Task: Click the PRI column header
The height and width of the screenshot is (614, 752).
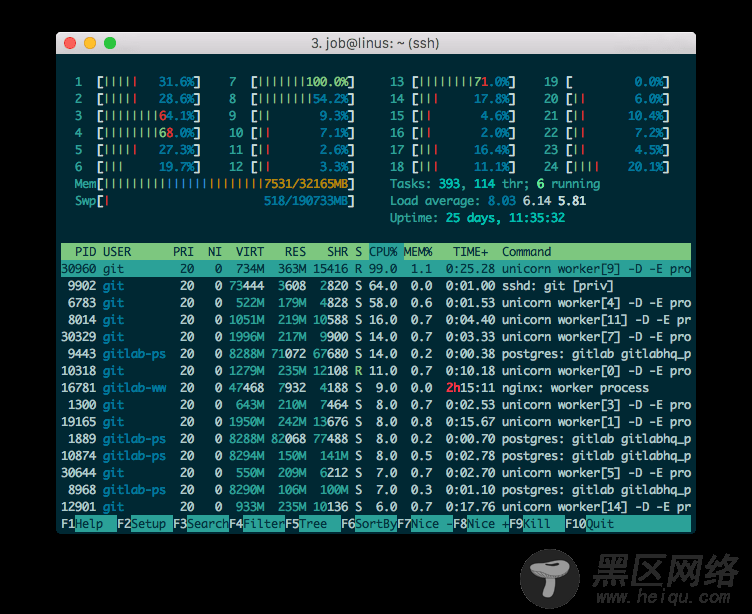Action: [183, 252]
